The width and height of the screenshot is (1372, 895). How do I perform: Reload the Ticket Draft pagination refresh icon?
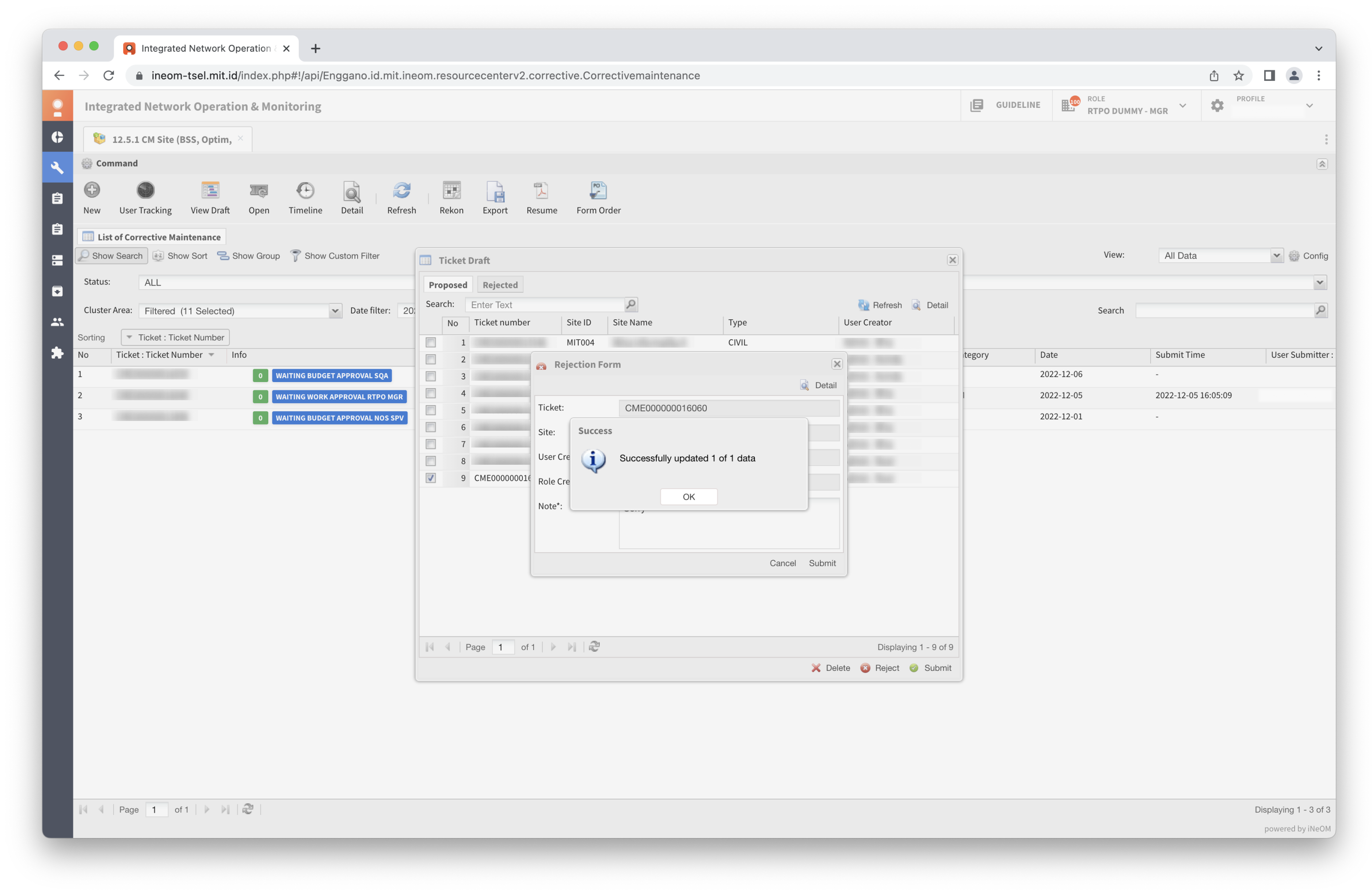point(595,646)
